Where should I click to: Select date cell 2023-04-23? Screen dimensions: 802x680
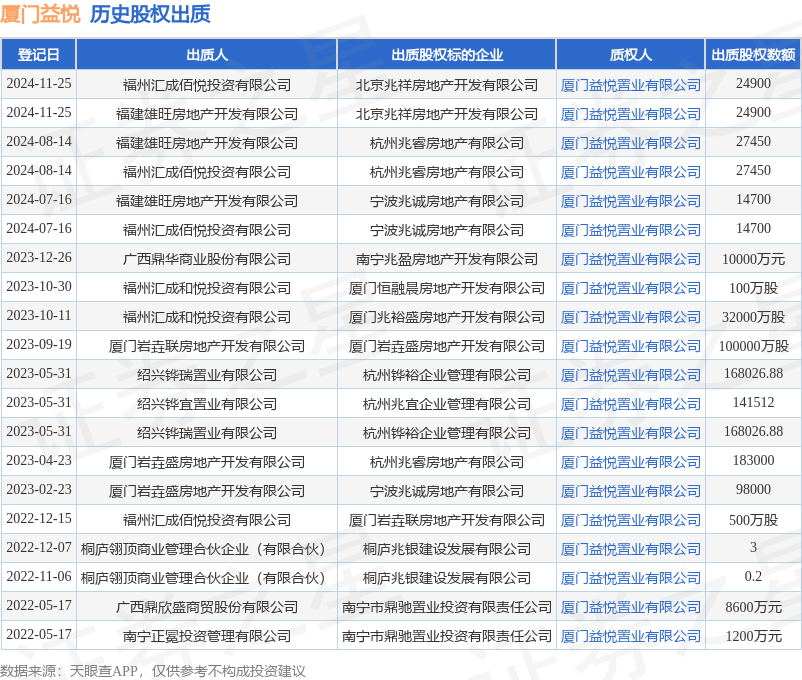point(39,460)
